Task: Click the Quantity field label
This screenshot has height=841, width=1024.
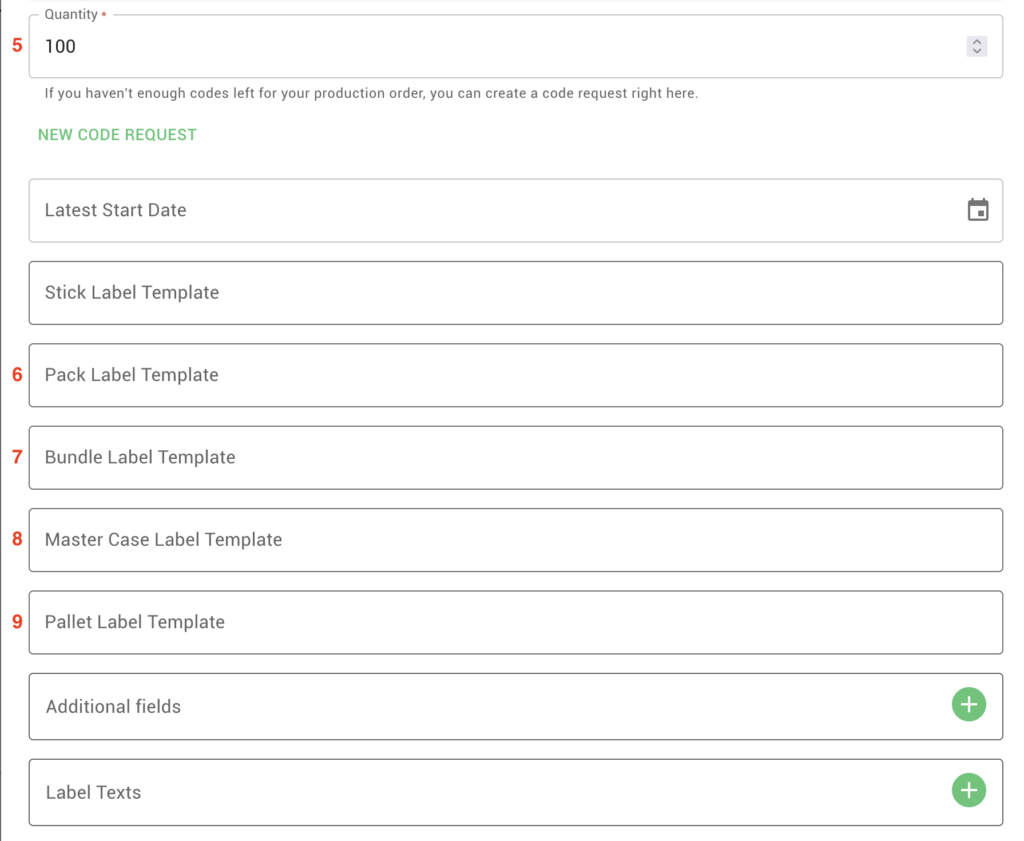Action: pos(71,15)
